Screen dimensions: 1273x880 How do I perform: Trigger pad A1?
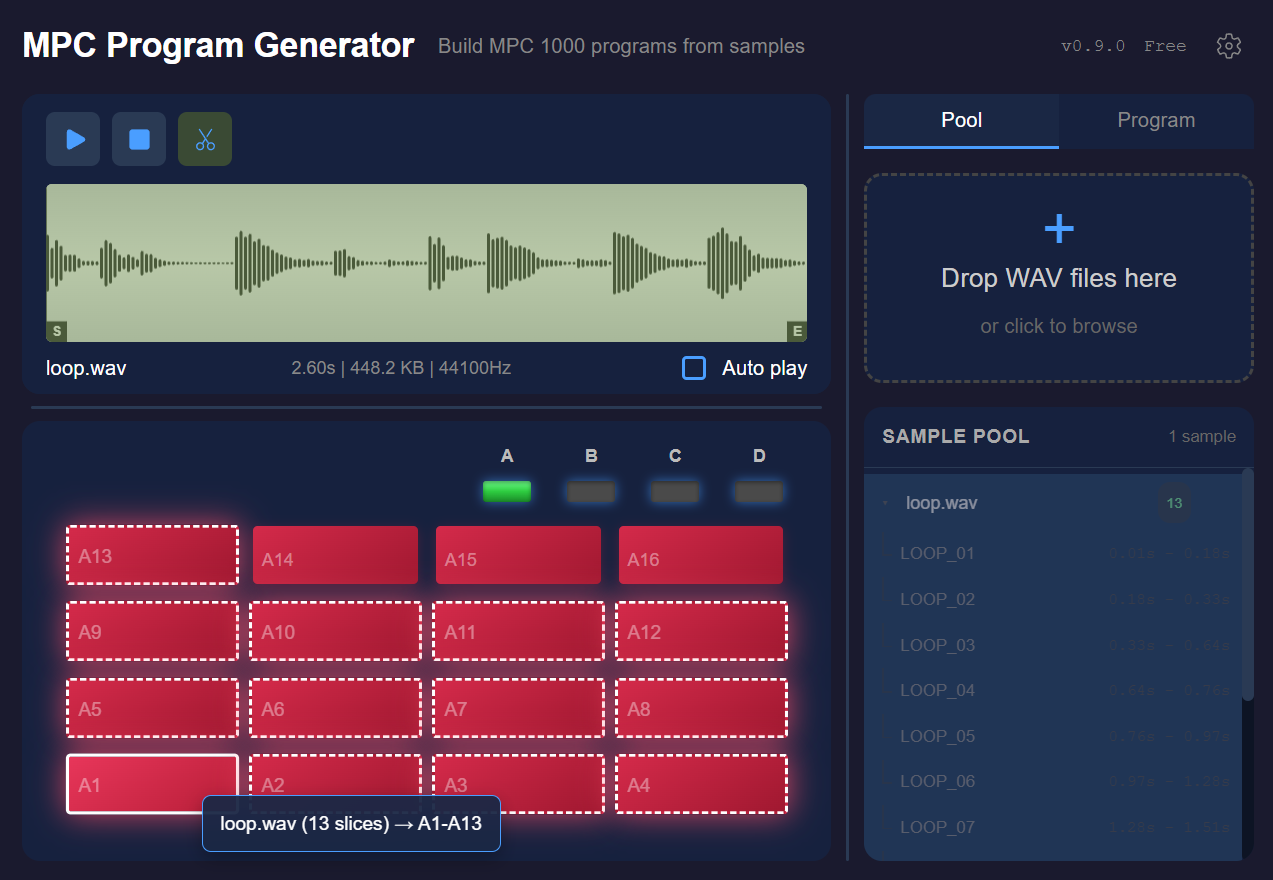coord(152,784)
